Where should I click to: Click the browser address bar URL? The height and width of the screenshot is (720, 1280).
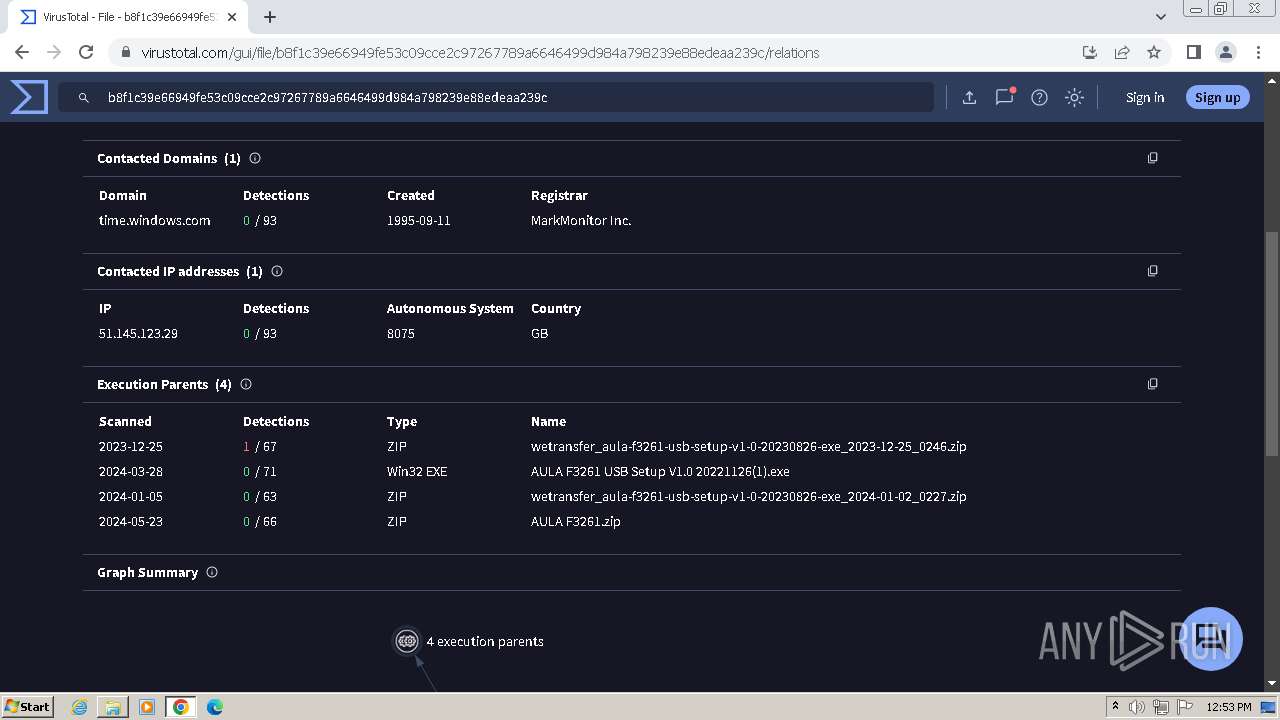pyautogui.click(x=480, y=53)
